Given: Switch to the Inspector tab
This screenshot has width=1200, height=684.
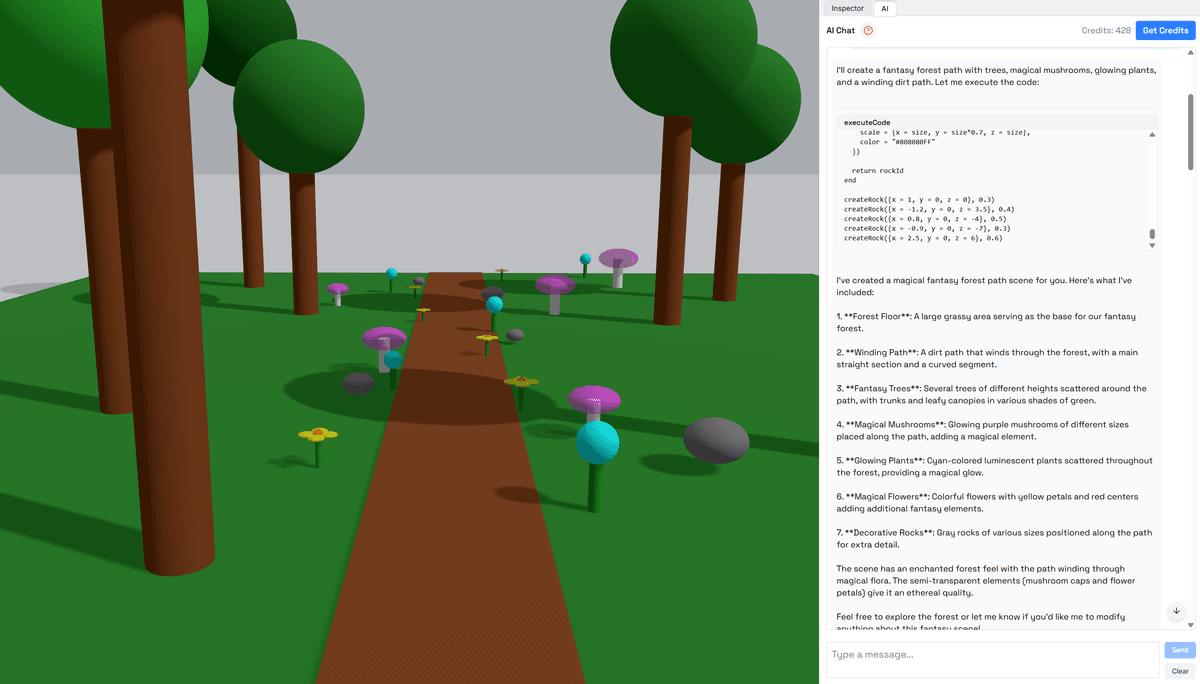Looking at the screenshot, I should tap(847, 8).
